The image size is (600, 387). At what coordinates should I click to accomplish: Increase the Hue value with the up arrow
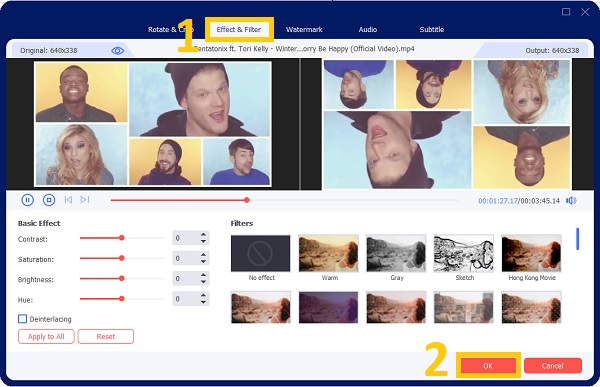[x=204, y=295]
